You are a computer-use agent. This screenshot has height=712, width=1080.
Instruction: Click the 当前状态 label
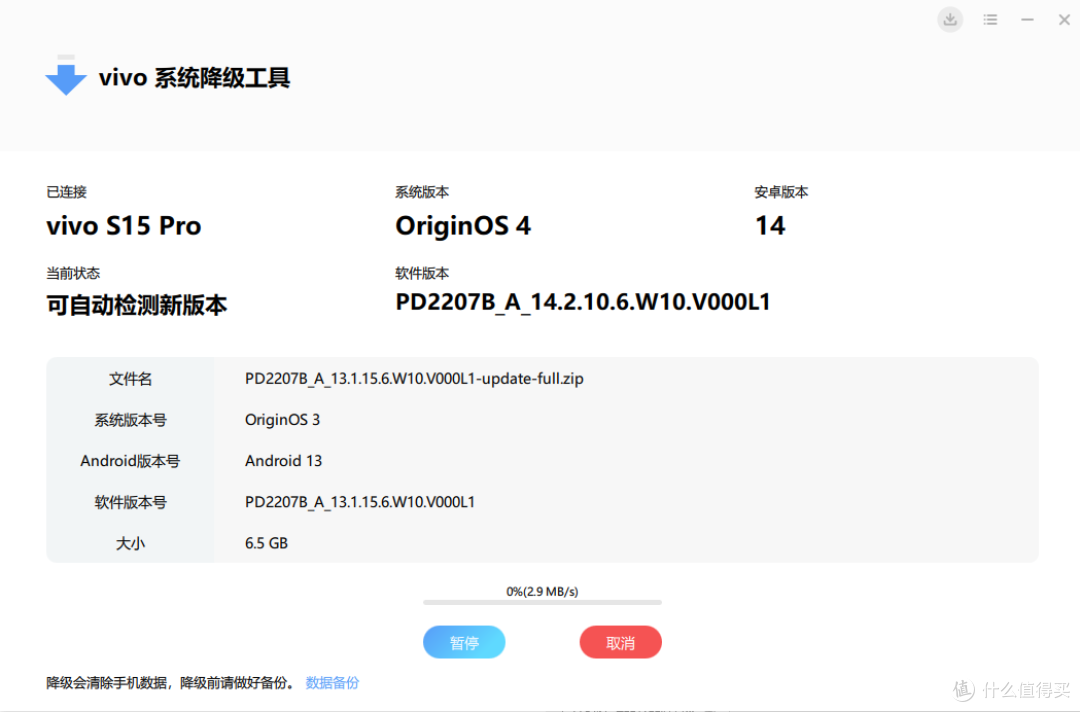73,273
